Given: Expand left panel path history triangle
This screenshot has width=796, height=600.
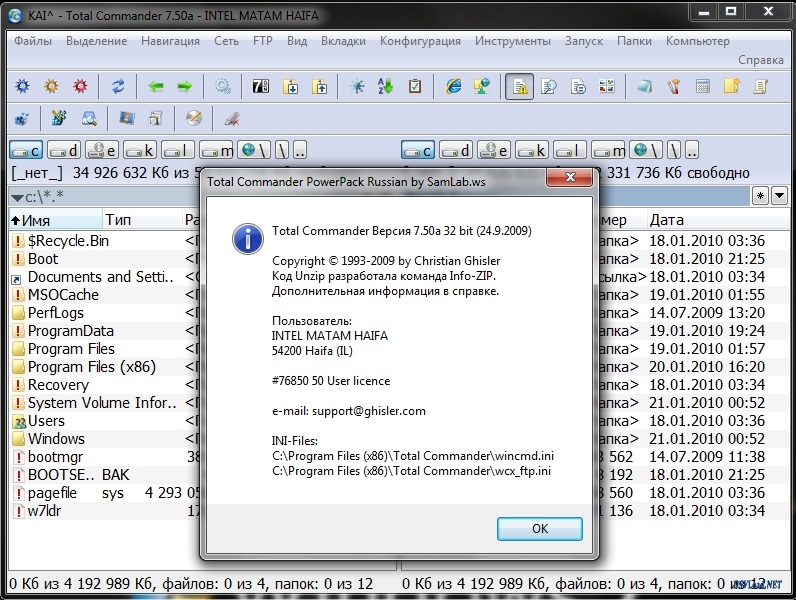Looking at the screenshot, I should [x=17, y=197].
